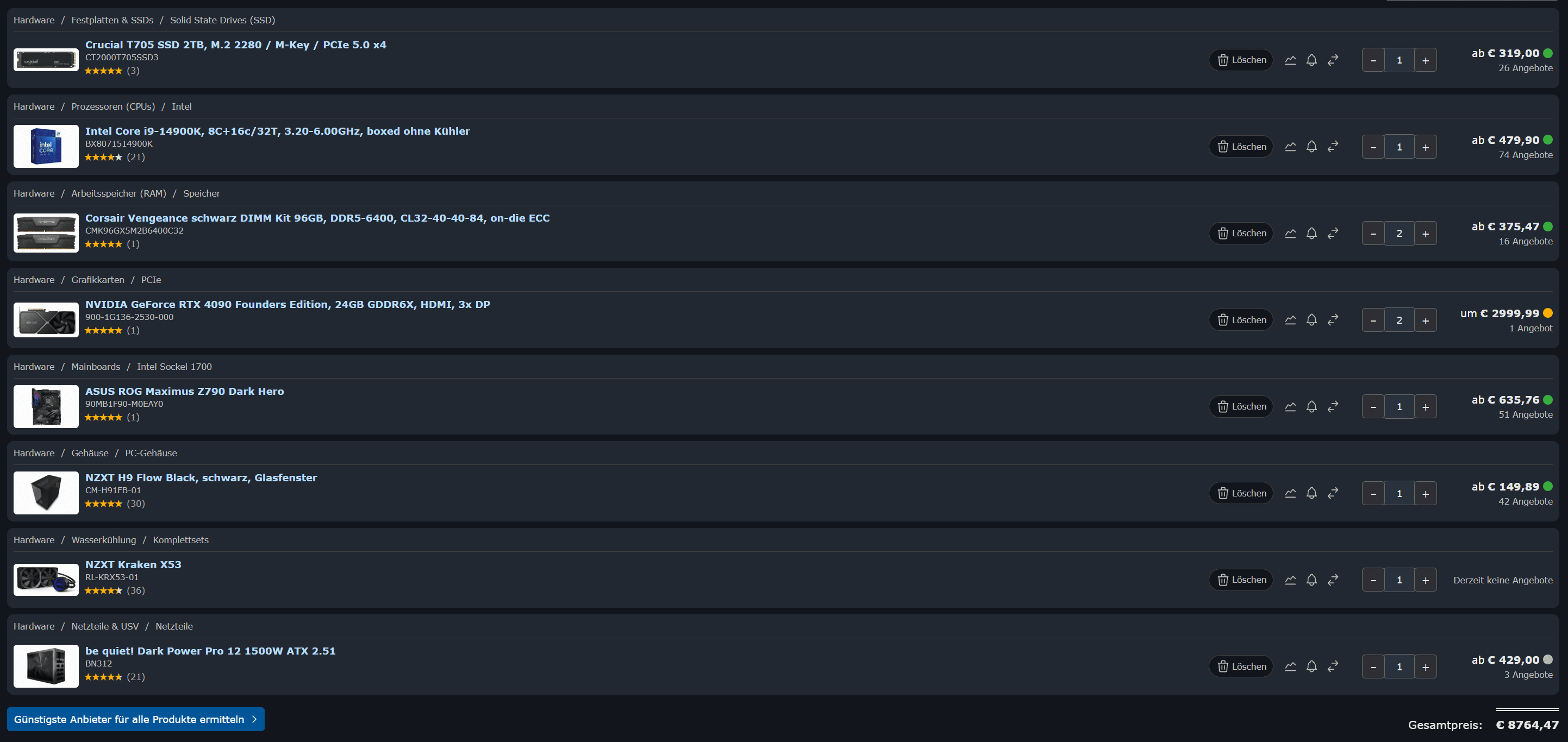Go to Grafikkarten breadcrumb category

click(x=97, y=280)
